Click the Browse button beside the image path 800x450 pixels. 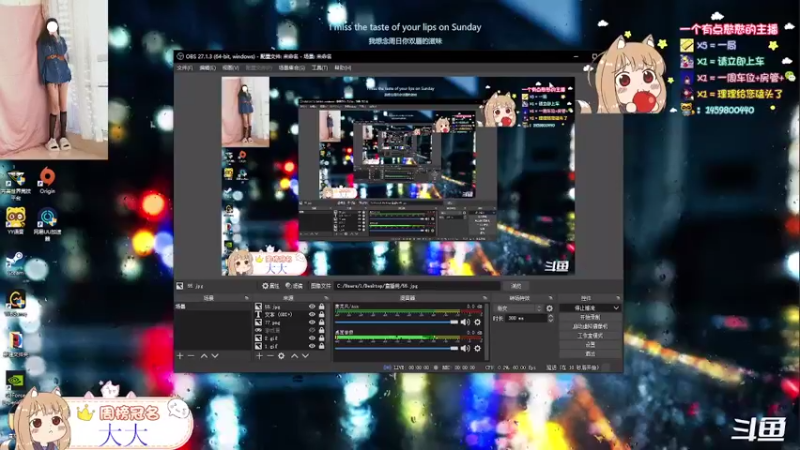tap(516, 286)
